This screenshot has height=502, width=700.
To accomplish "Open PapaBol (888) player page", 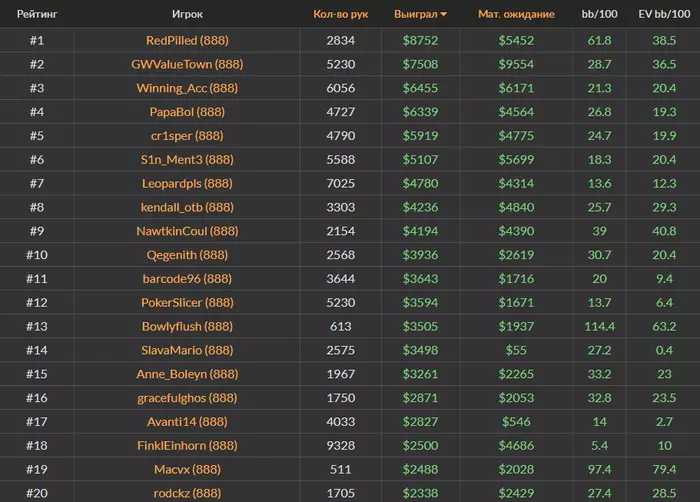I will tap(187, 112).
